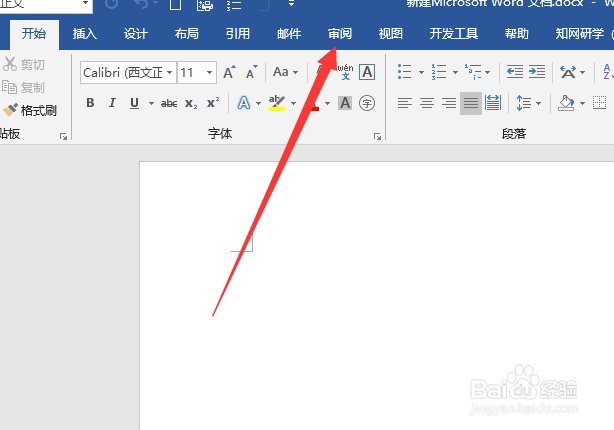The width and height of the screenshot is (614, 430).
Task: Expand the underline style dropdown arrow
Action: point(151,104)
